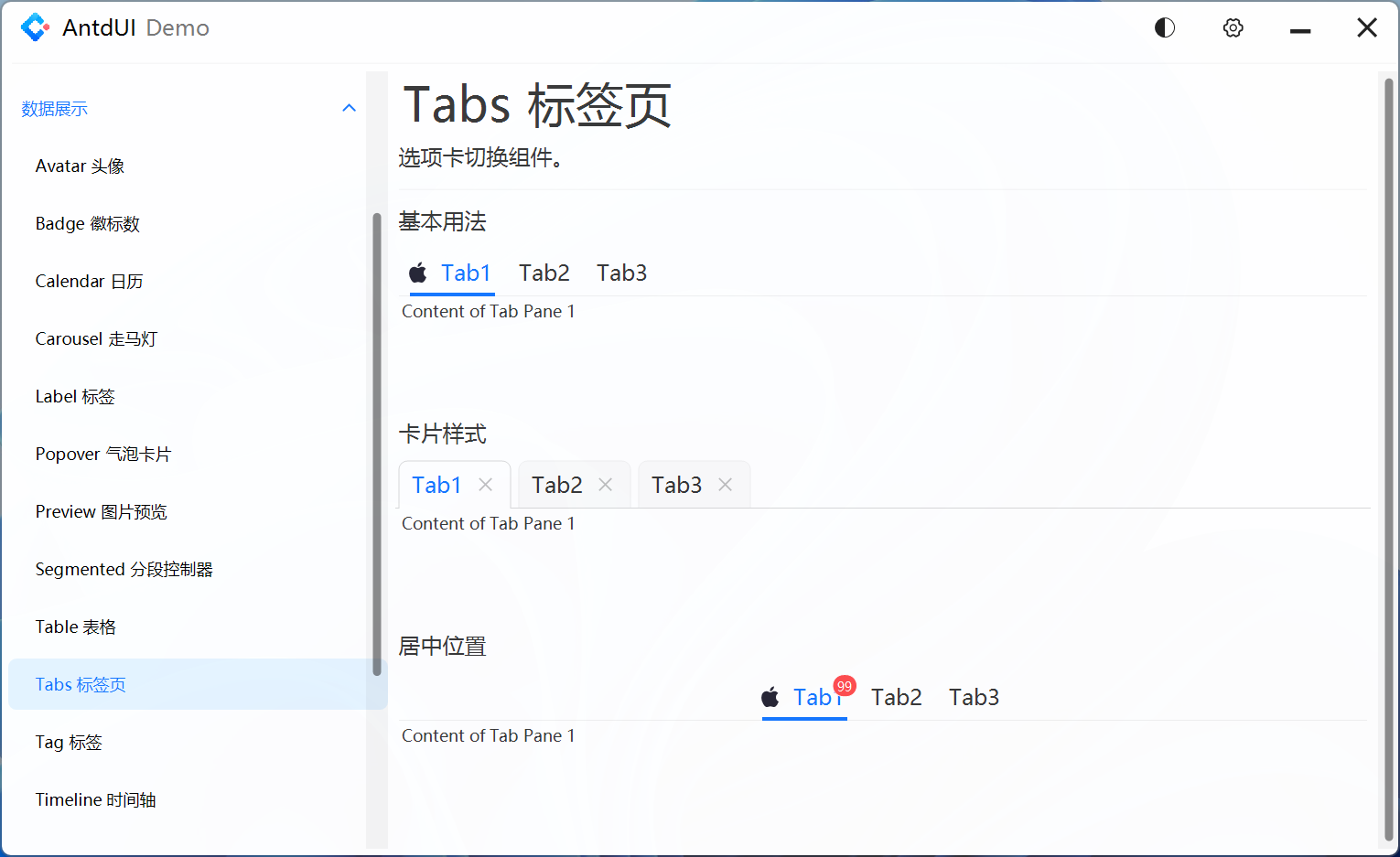Select Tab3 in the 居中位置 tabs
Image resolution: width=1400 pixels, height=857 pixels.
pyautogui.click(x=973, y=697)
